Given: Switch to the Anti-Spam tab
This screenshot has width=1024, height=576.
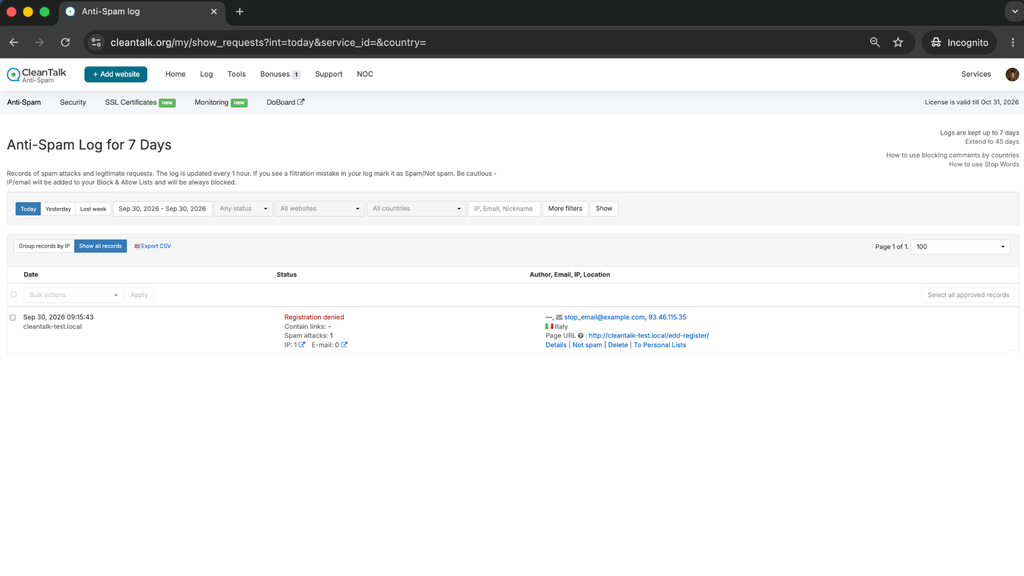Looking at the screenshot, I should [x=24, y=103].
